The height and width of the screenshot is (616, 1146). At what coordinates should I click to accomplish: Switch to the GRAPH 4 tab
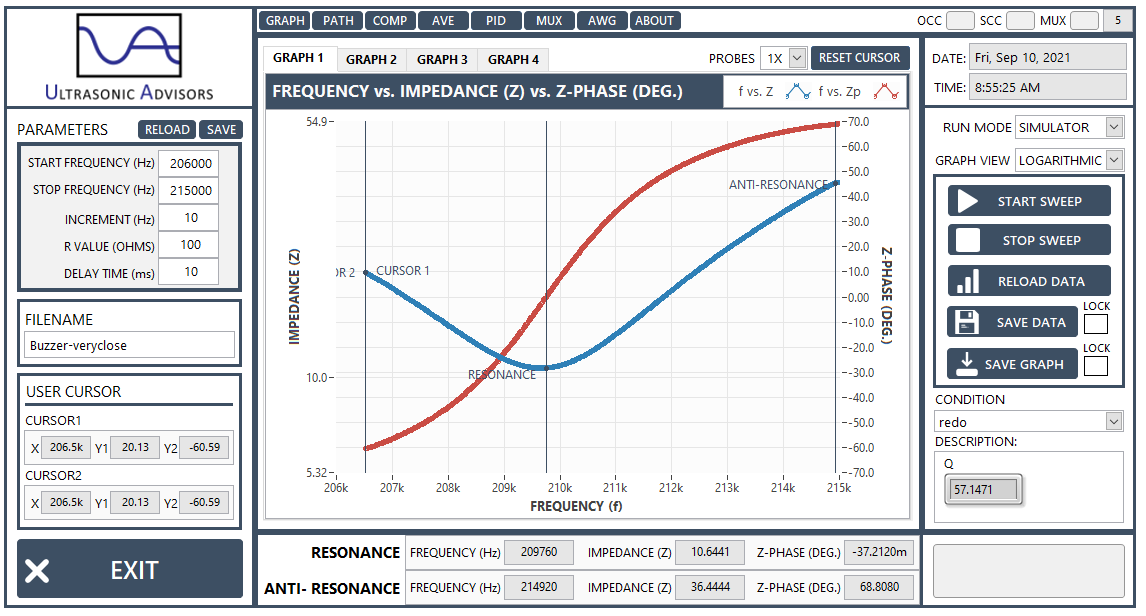tap(513, 60)
